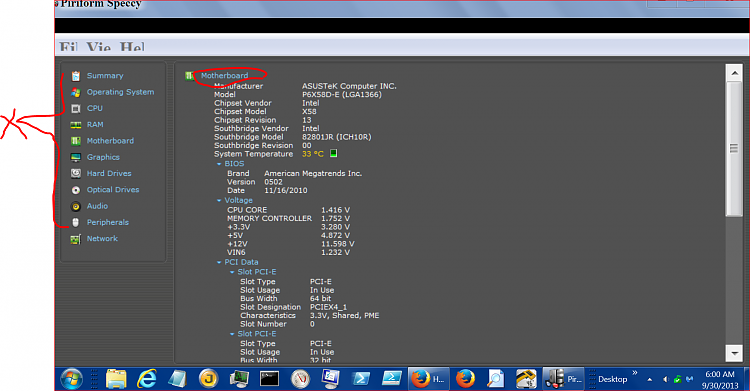Click 'ASUSTeK Computer INC.' manufacturer value
Screen dimensions: 750x391
pyautogui.click(x=349, y=86)
